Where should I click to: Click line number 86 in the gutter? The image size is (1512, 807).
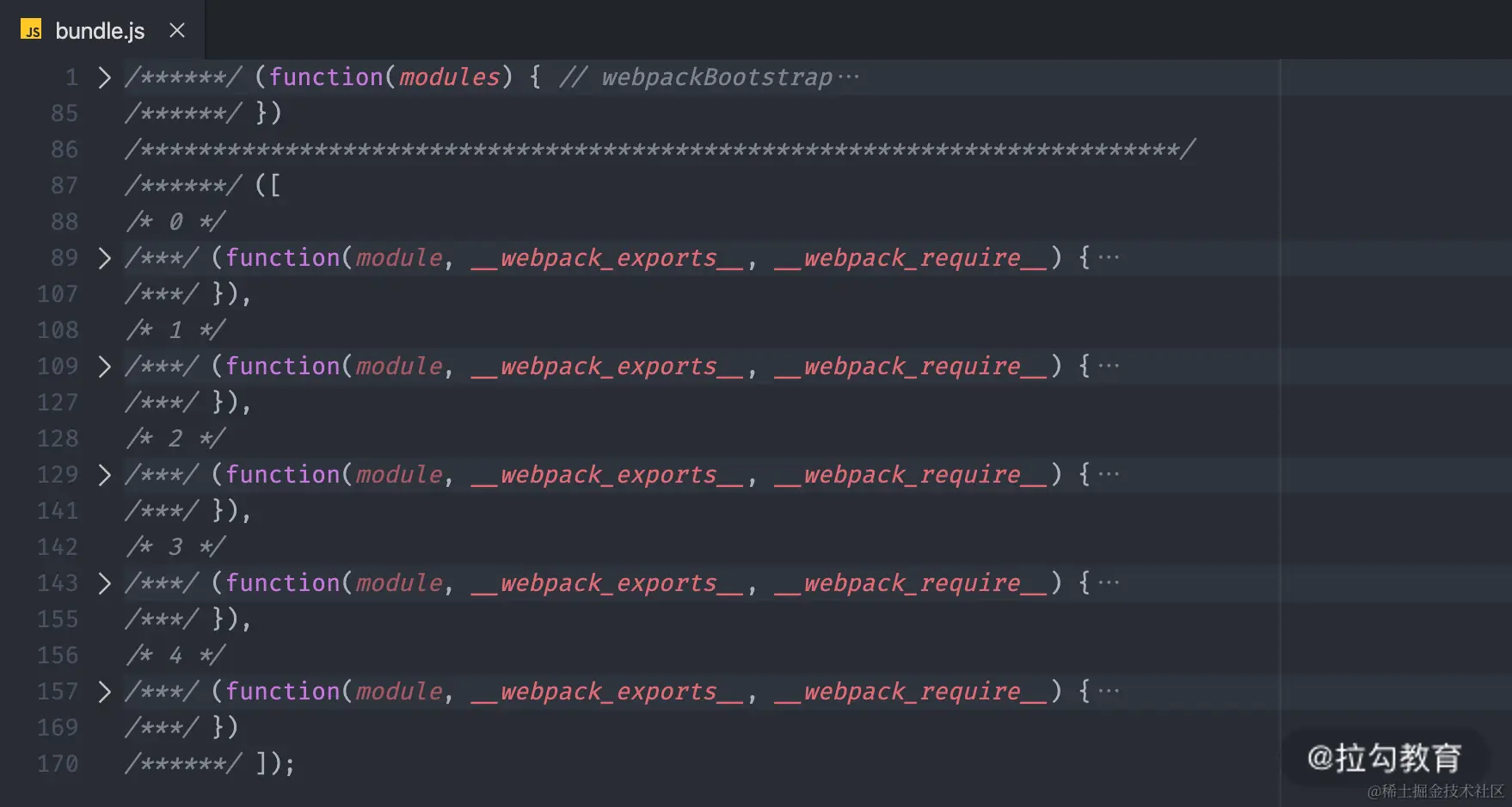[x=65, y=150]
